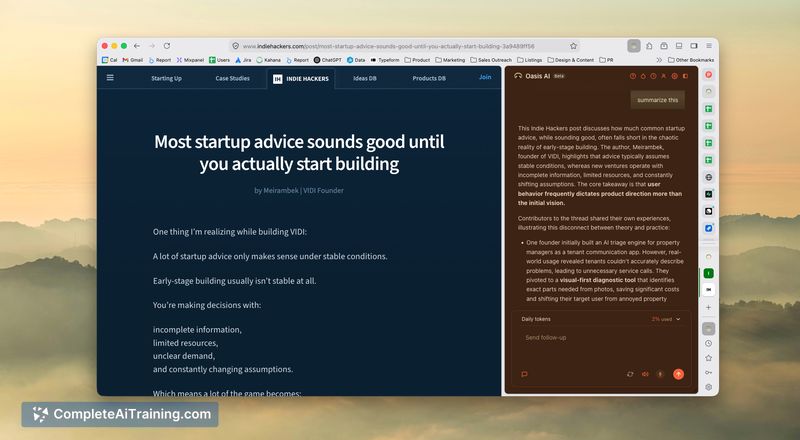Screen dimensions: 800x440
Task: Open the Data bookmark
Action: (x=356, y=60)
